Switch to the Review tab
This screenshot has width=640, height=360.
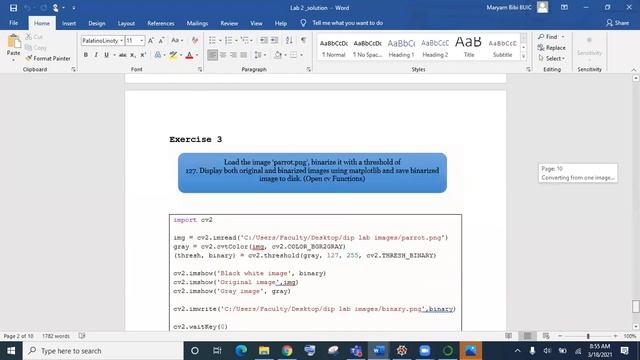(x=229, y=23)
